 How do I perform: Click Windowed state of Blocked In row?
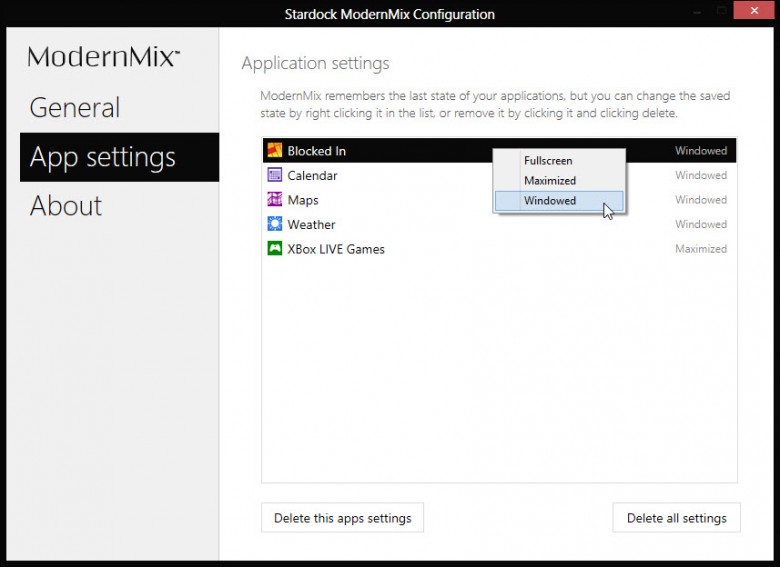point(701,151)
